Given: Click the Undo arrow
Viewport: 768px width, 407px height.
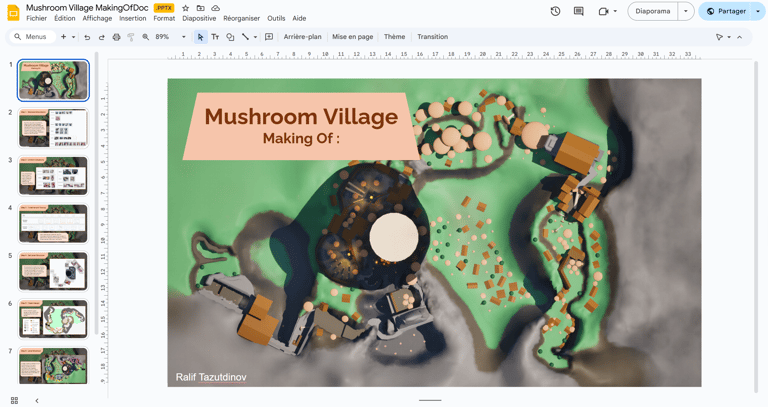Looking at the screenshot, I should [87, 37].
